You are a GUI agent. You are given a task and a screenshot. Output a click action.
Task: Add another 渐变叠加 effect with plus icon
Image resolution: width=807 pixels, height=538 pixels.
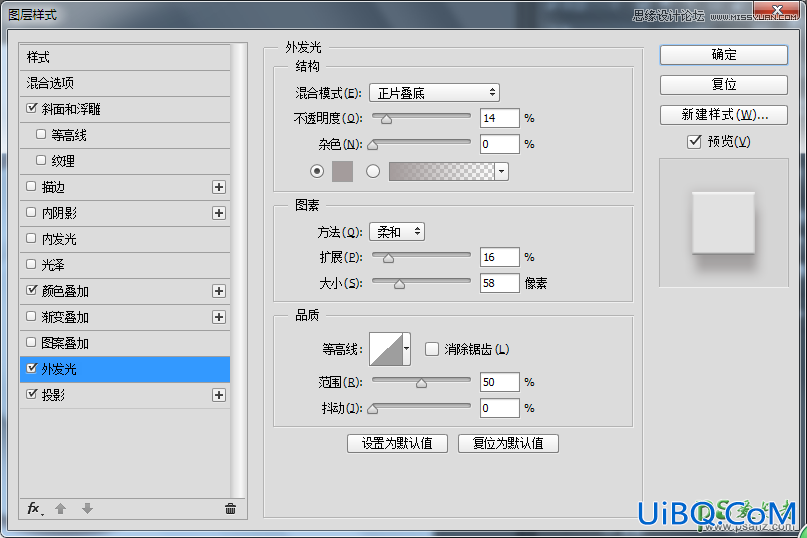pyautogui.click(x=219, y=317)
